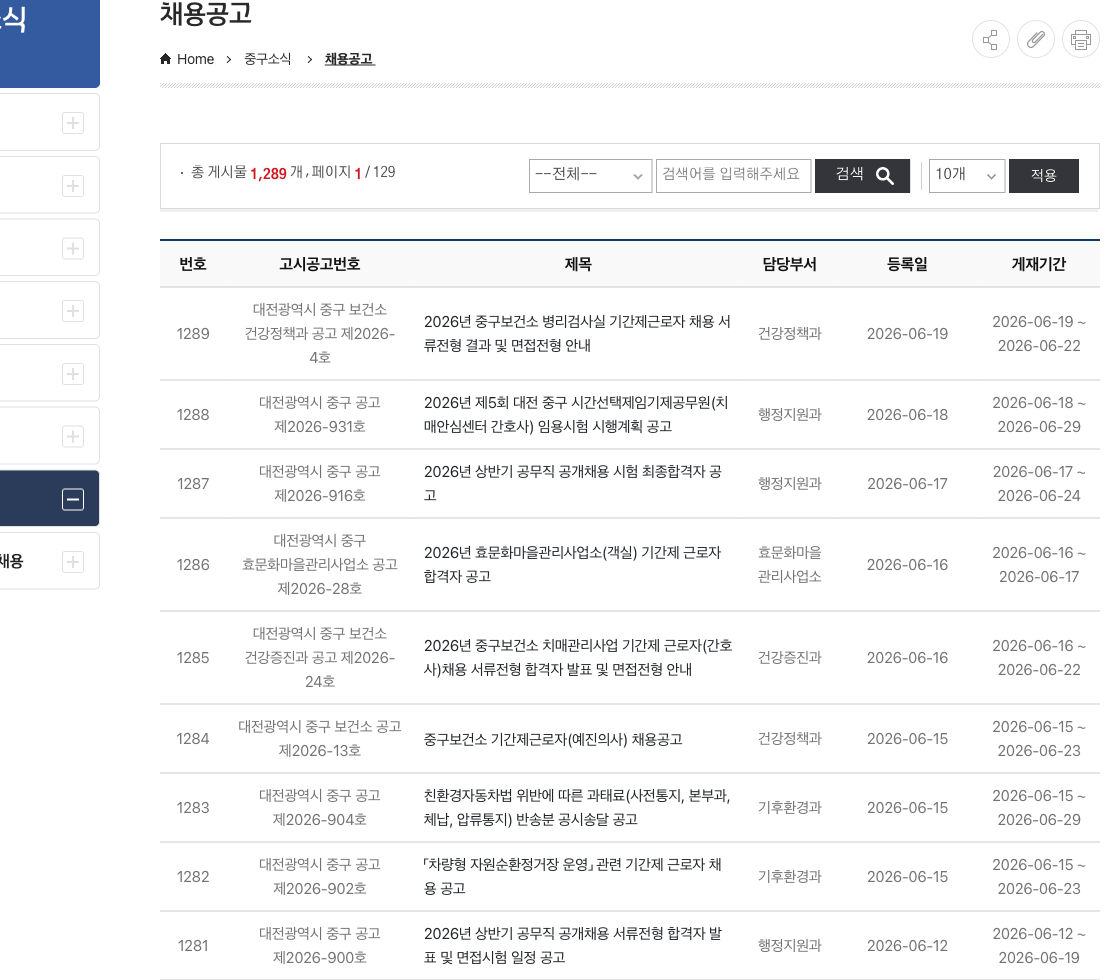This screenshot has height=980, width=1120.
Task: Expand the sidebar item ending in 채용
Action: click(73, 562)
